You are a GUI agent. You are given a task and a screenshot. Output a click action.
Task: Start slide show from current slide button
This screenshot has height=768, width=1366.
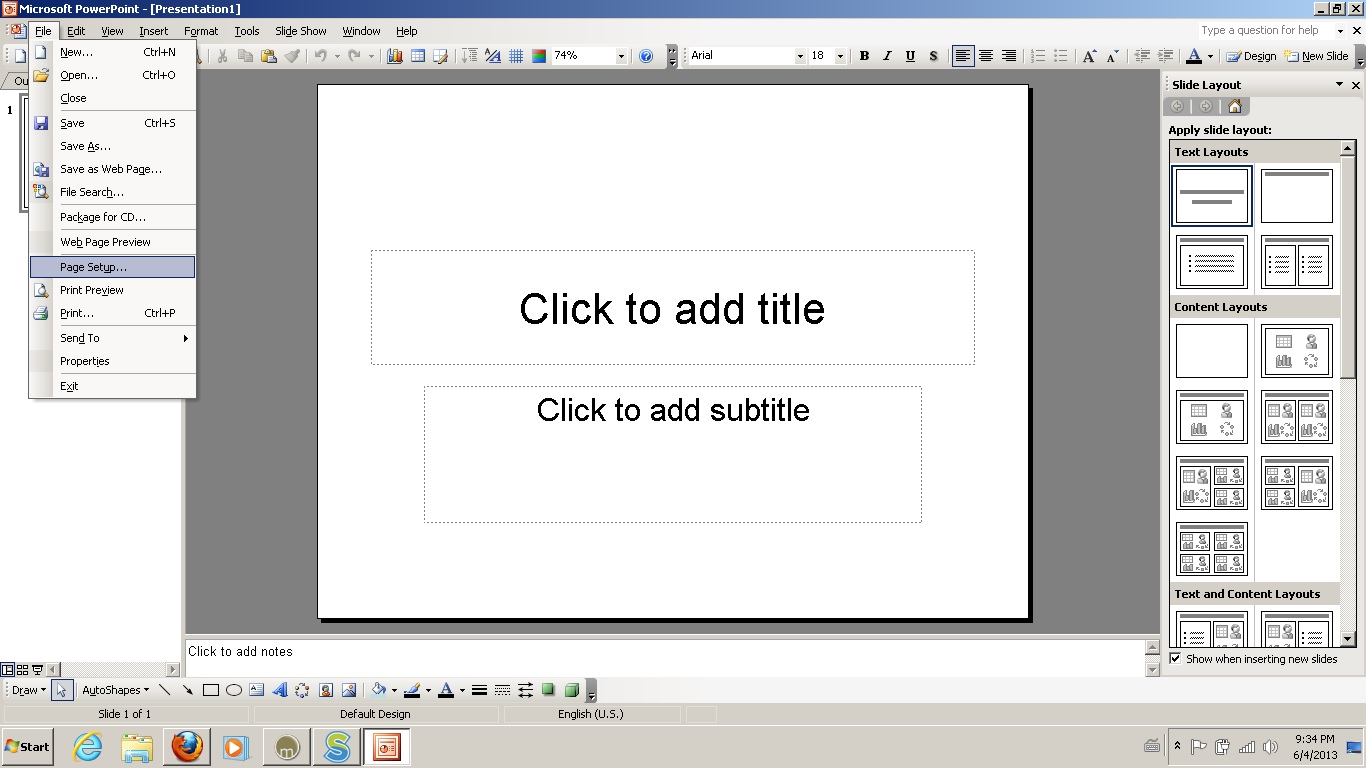38,670
